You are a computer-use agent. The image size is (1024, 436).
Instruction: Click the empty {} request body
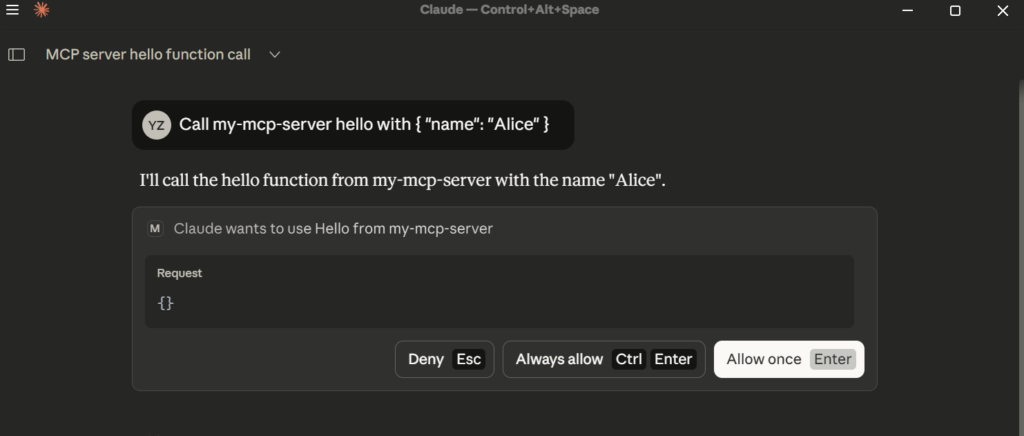tap(166, 302)
